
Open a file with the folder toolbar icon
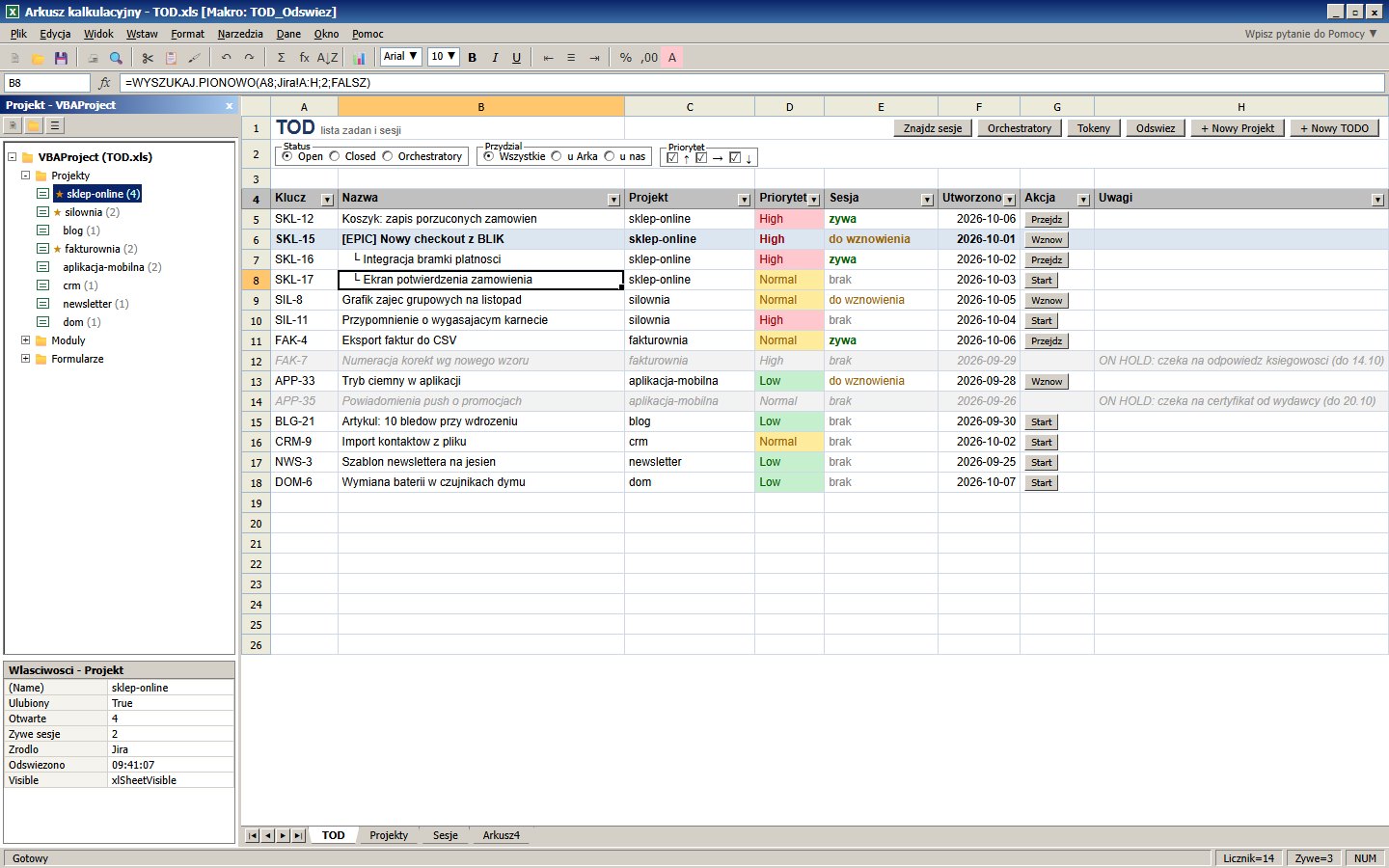(x=38, y=58)
